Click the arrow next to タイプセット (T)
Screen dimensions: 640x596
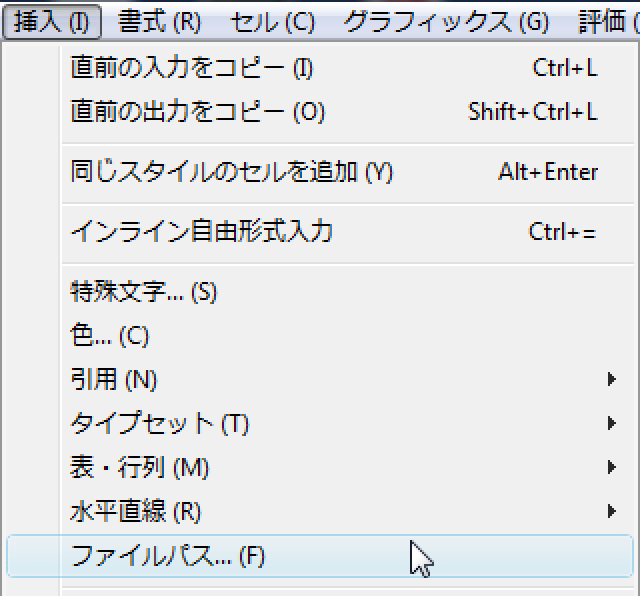(611, 423)
